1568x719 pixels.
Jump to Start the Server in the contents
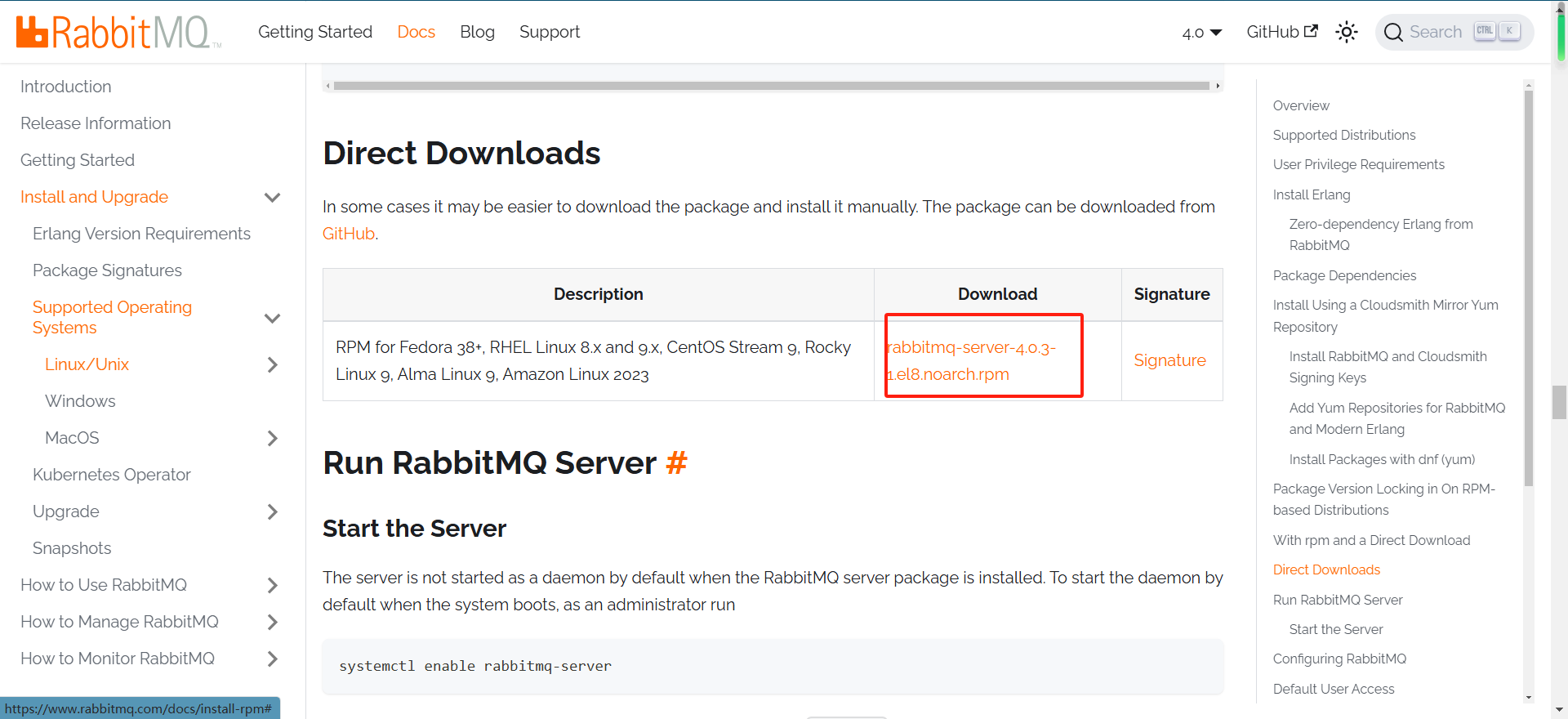click(1336, 629)
